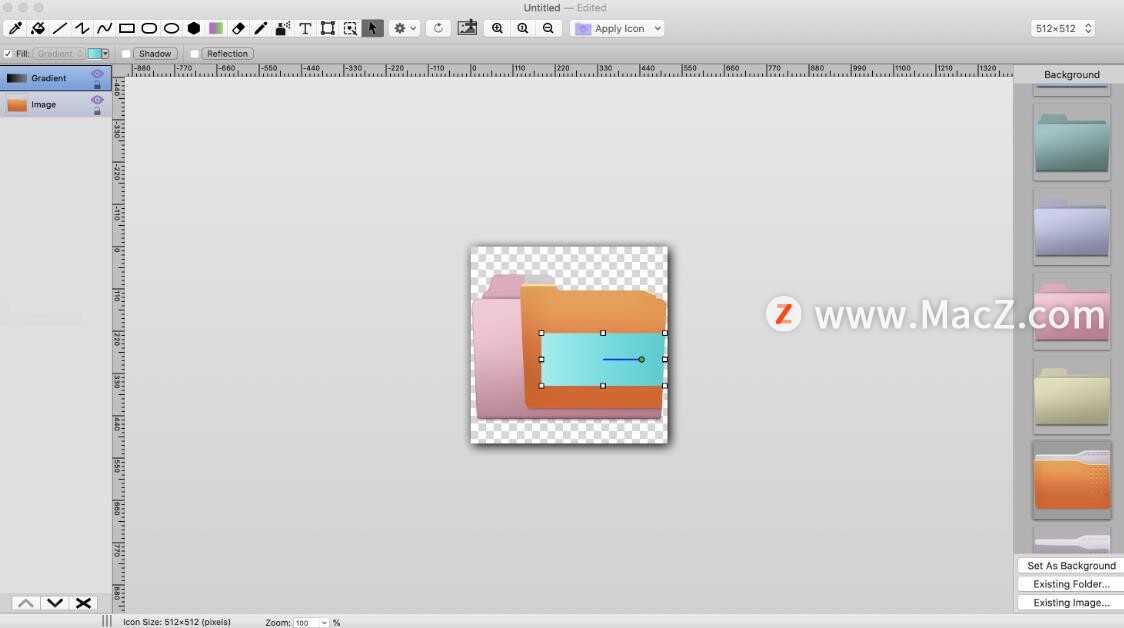1124x628 pixels.
Task: Zoom in with magnifier plus
Action: [497, 29]
